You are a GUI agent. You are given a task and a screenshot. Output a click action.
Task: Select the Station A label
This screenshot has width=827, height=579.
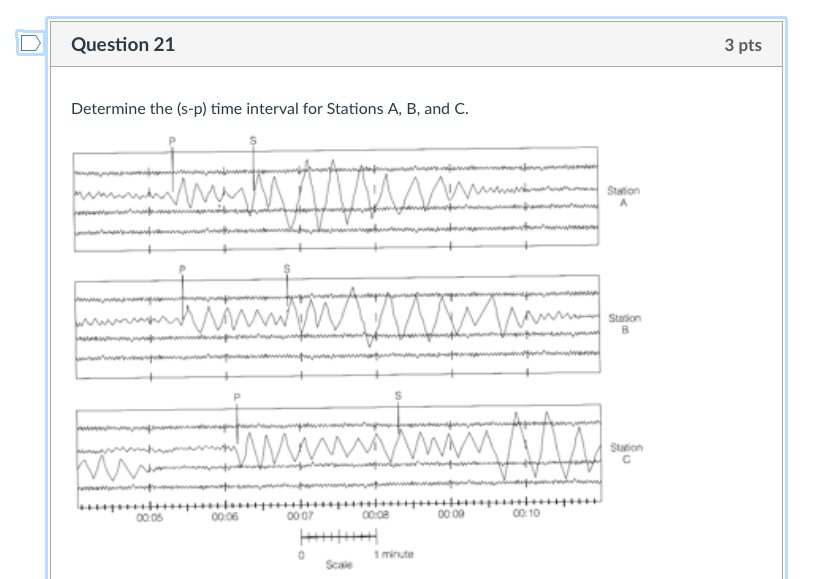point(622,192)
